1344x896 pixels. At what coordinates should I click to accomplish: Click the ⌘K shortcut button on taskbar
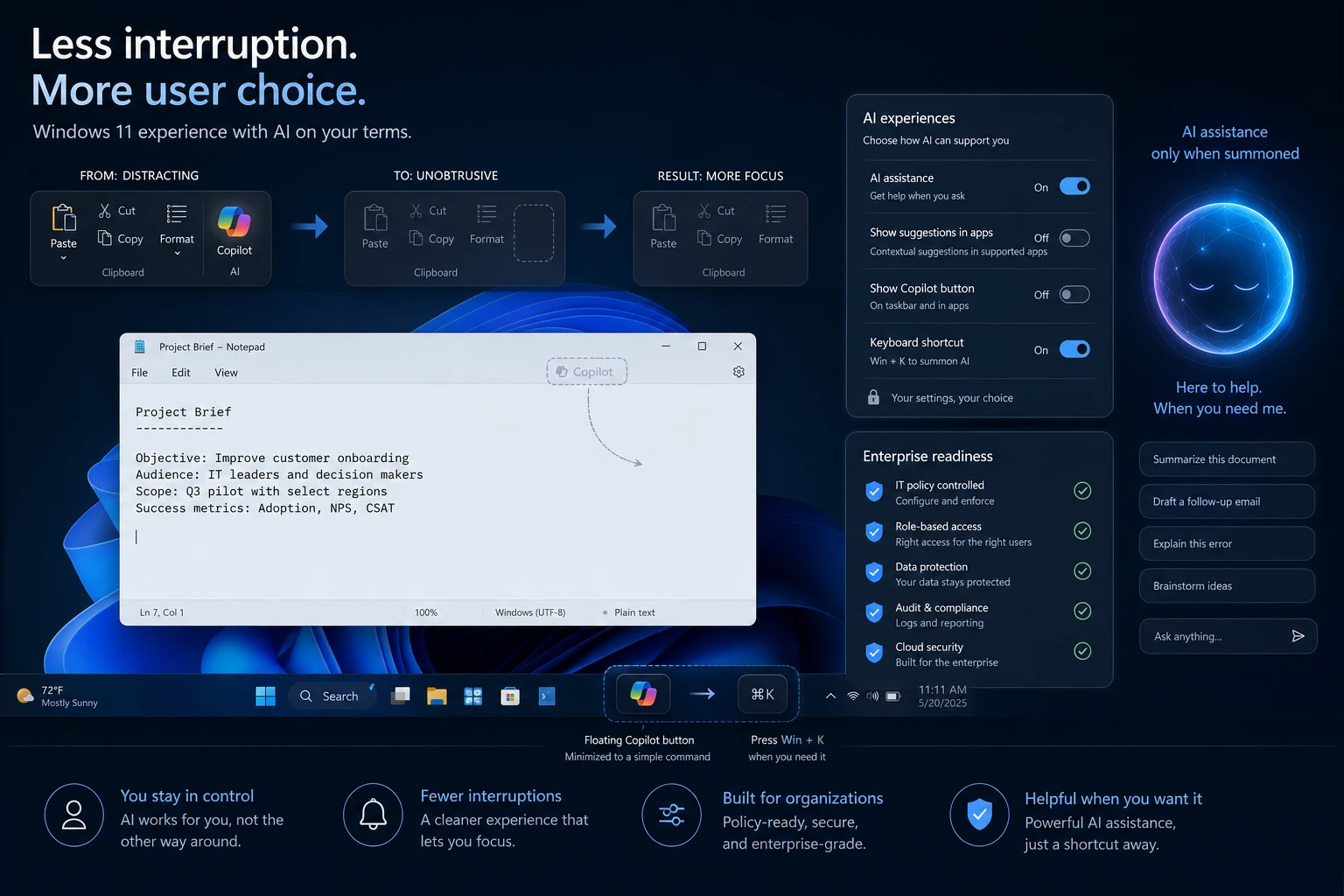click(x=762, y=694)
